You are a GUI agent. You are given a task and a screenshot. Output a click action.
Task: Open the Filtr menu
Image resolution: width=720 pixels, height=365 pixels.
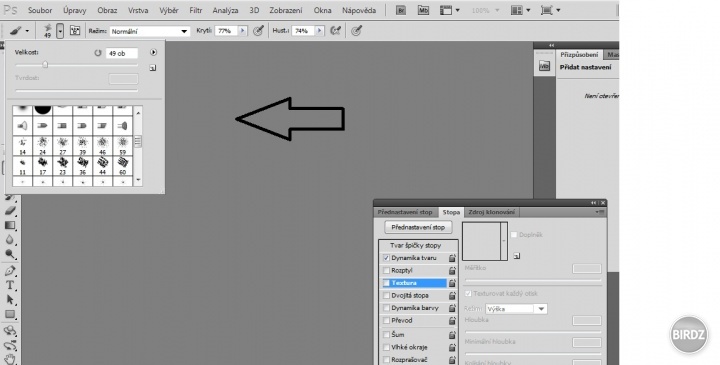(196, 10)
